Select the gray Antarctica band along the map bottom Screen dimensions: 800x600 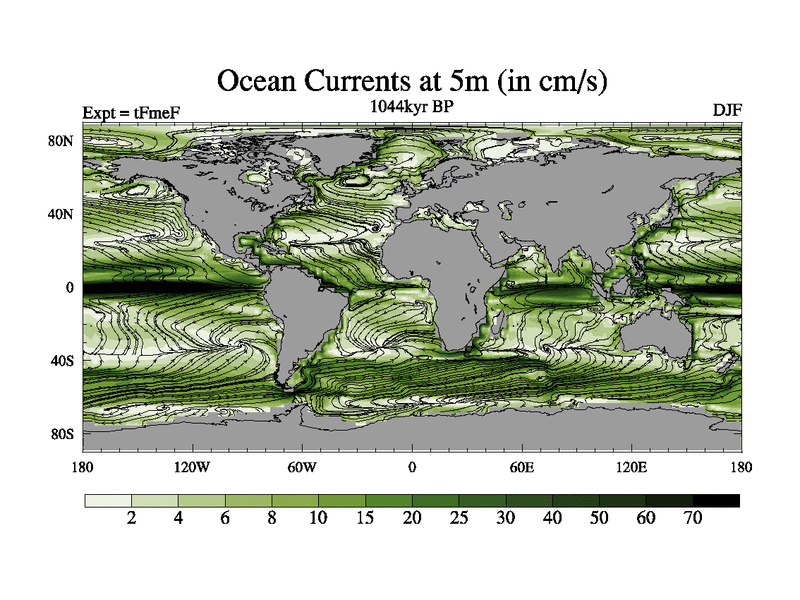click(x=410, y=435)
